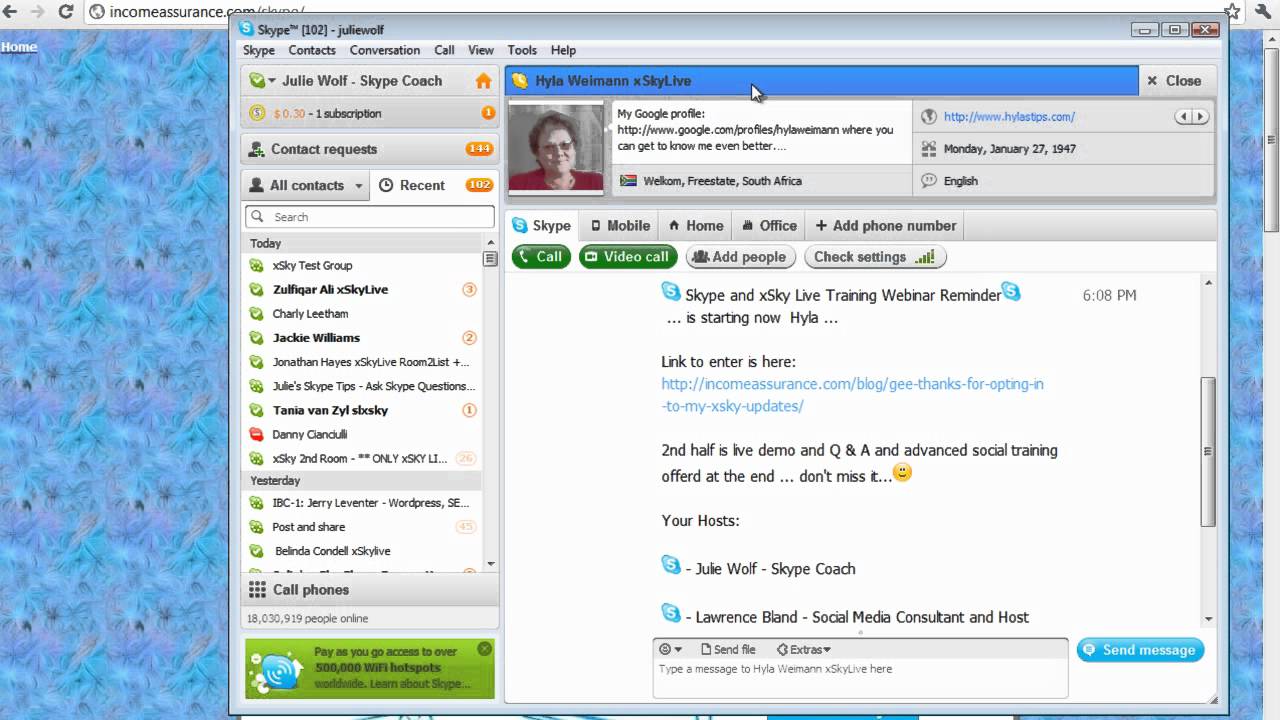Open Check settings for call quality
The height and width of the screenshot is (720, 1280).
tap(875, 257)
